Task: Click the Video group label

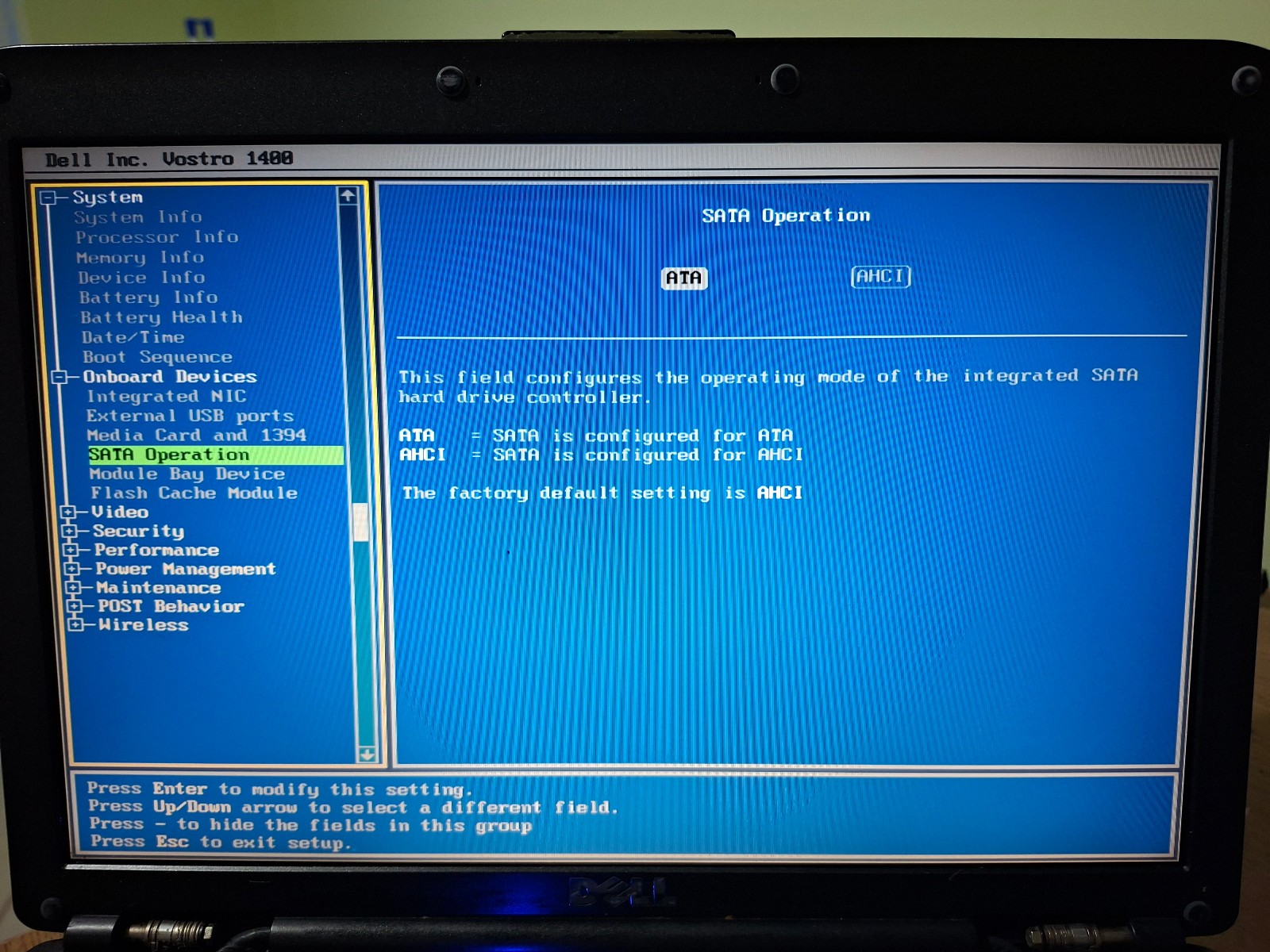Action: tap(120, 512)
